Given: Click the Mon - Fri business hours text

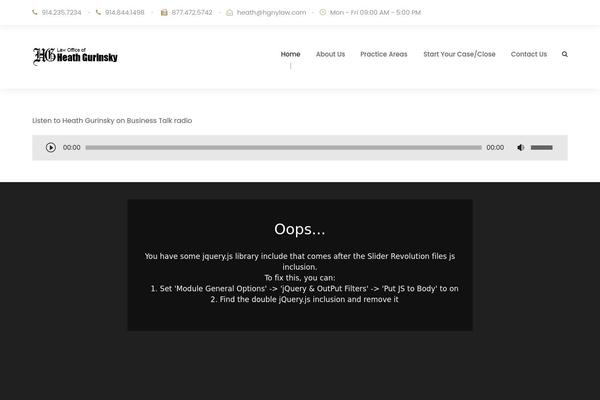Looking at the screenshot, I should click(x=375, y=12).
